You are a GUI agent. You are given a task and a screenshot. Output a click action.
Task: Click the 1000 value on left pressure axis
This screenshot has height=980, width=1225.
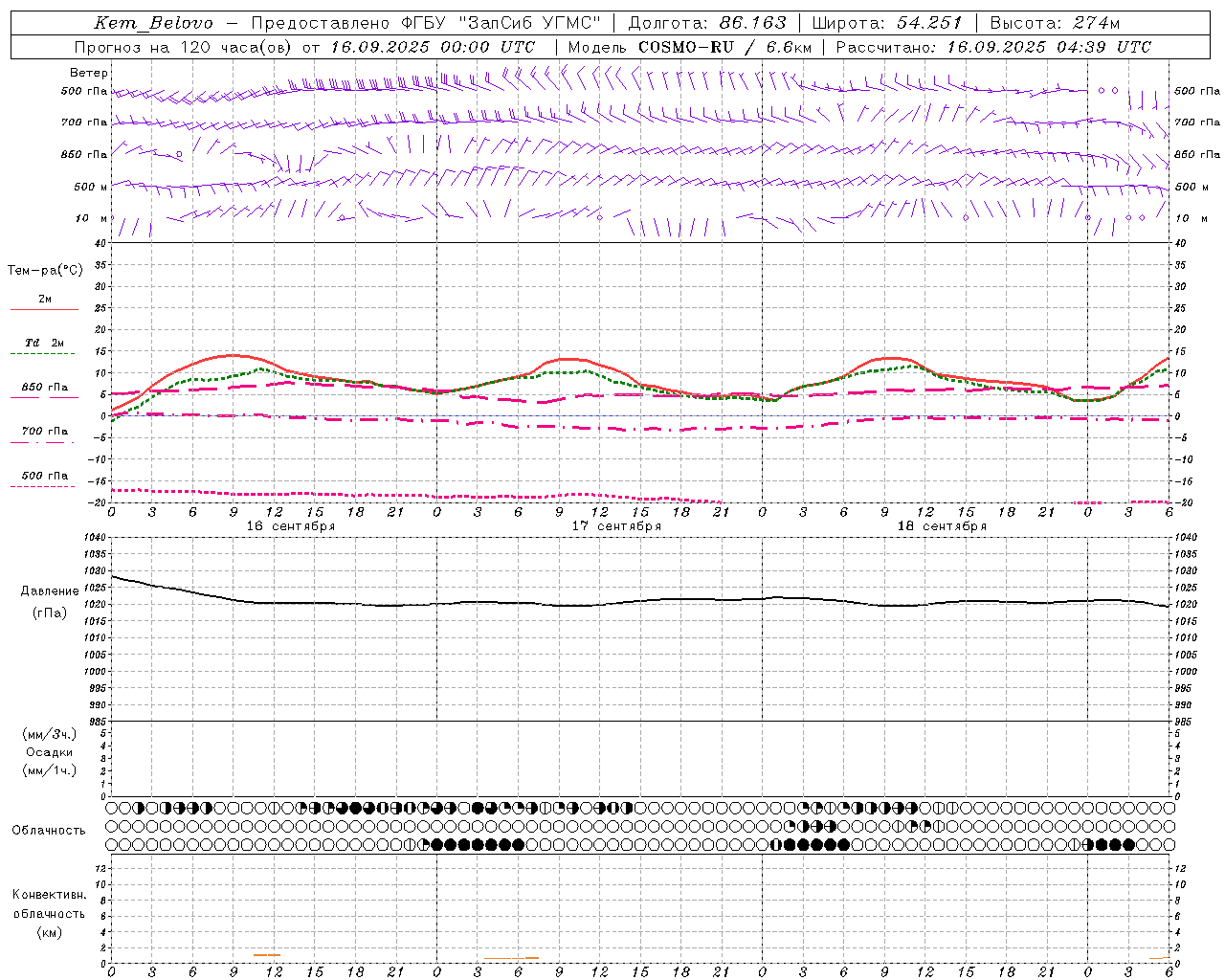point(94,672)
